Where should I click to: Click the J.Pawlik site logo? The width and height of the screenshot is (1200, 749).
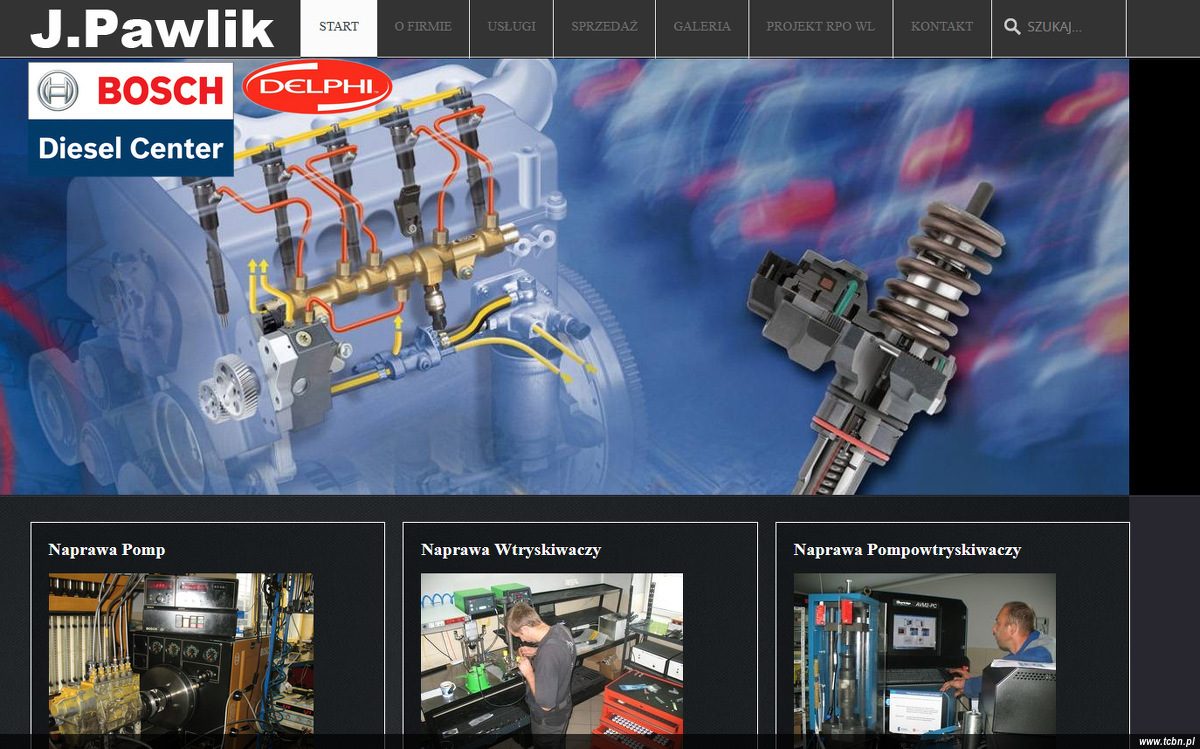(152, 29)
